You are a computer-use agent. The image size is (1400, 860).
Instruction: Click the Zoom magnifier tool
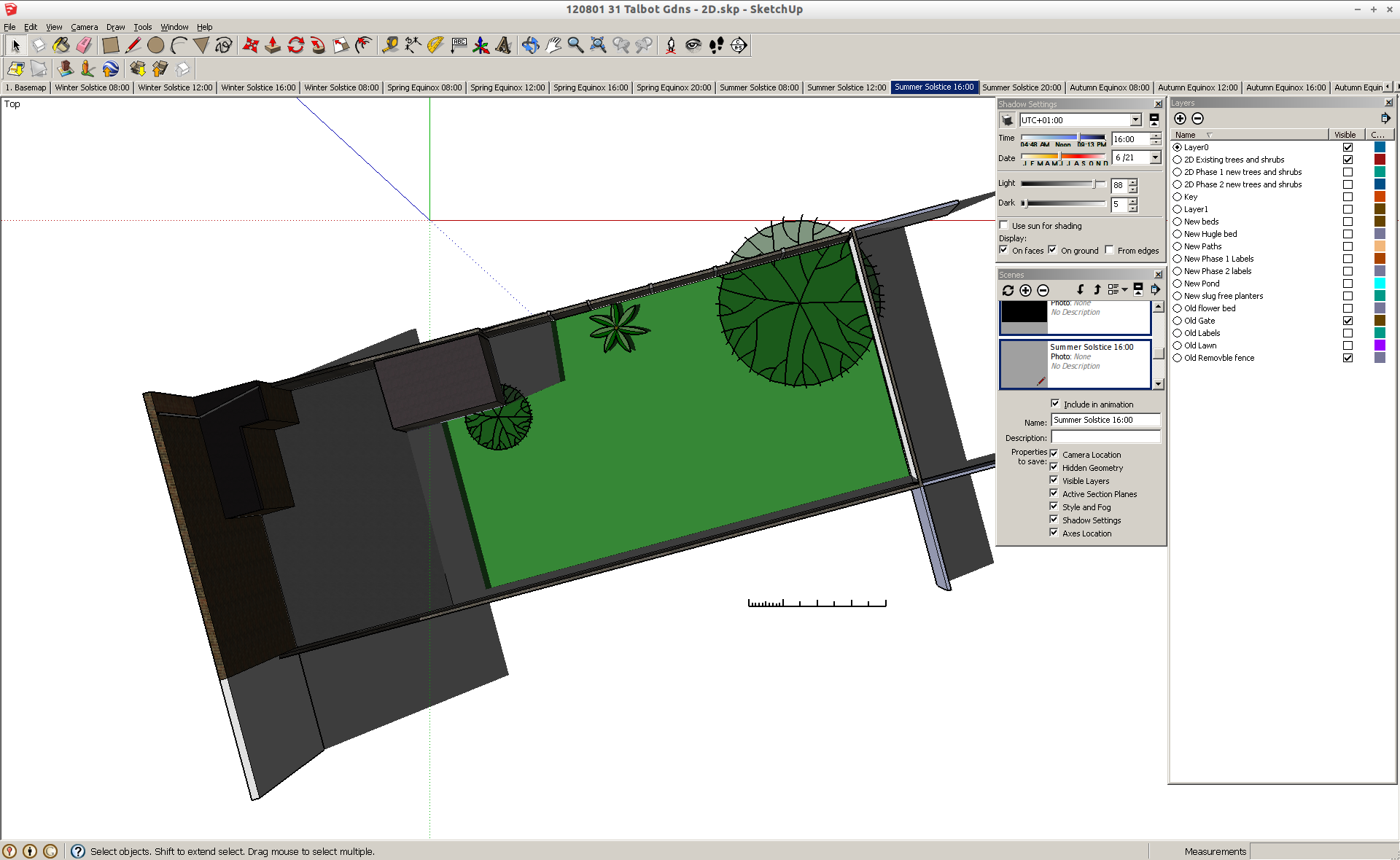(575, 45)
